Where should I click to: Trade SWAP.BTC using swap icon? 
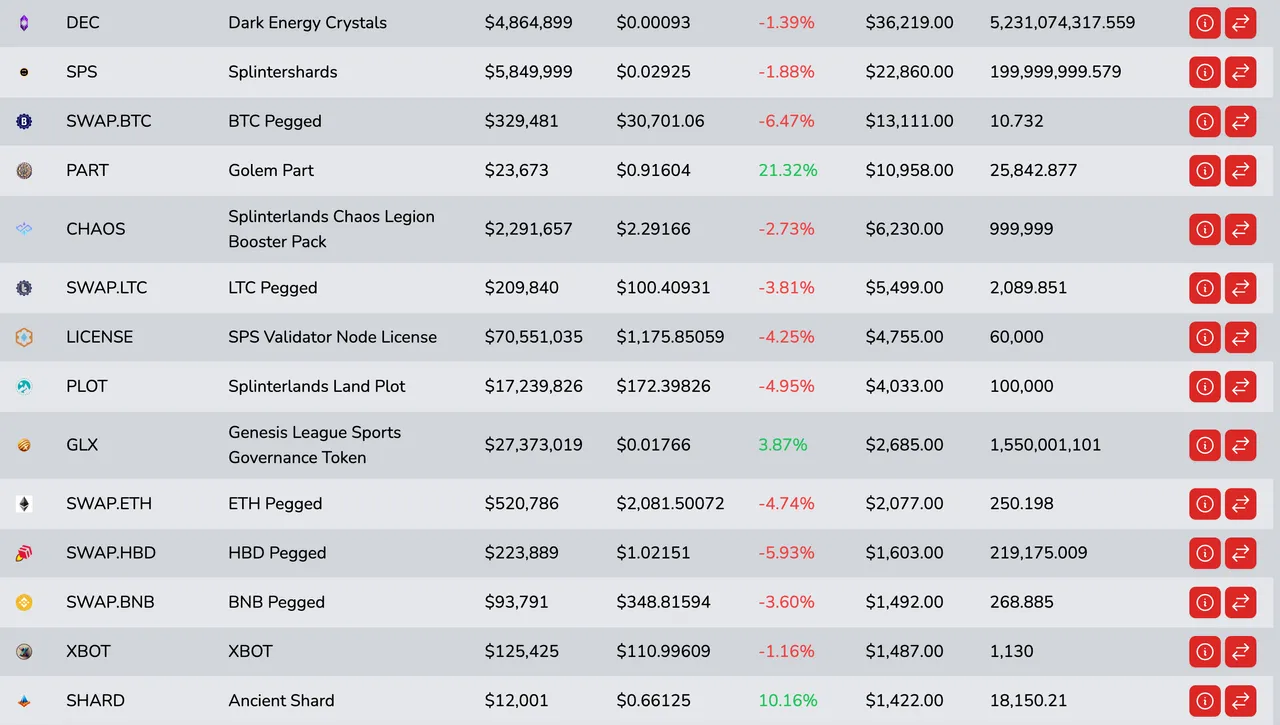tap(1240, 121)
